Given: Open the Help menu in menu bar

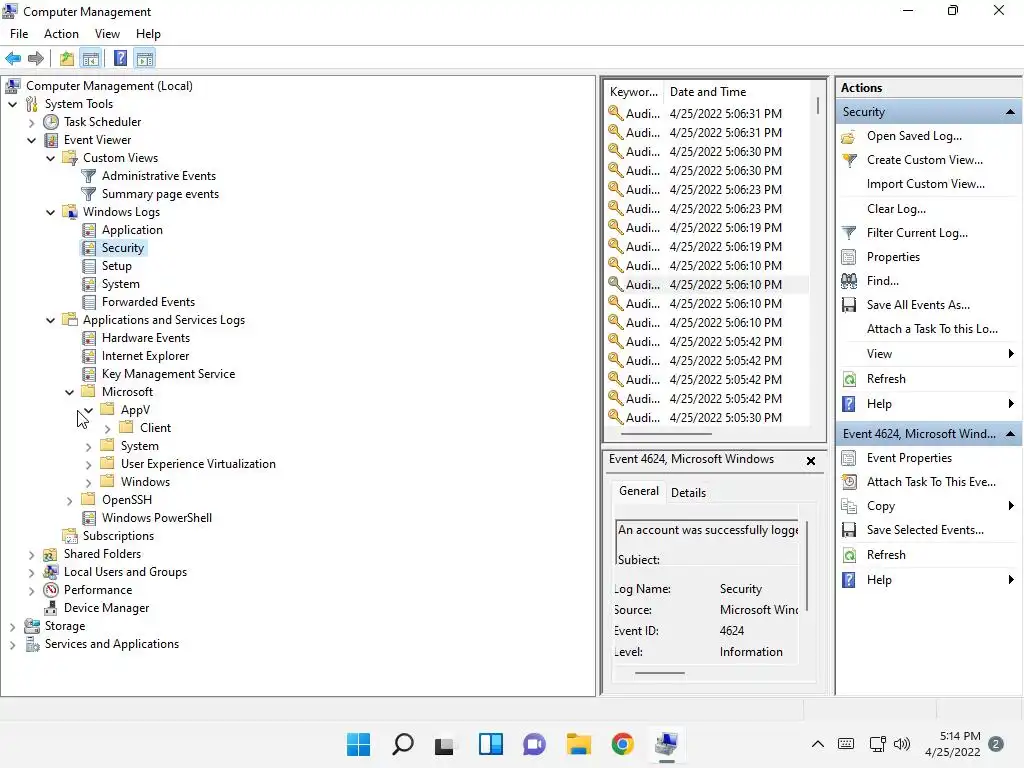Looking at the screenshot, I should coord(148,34).
